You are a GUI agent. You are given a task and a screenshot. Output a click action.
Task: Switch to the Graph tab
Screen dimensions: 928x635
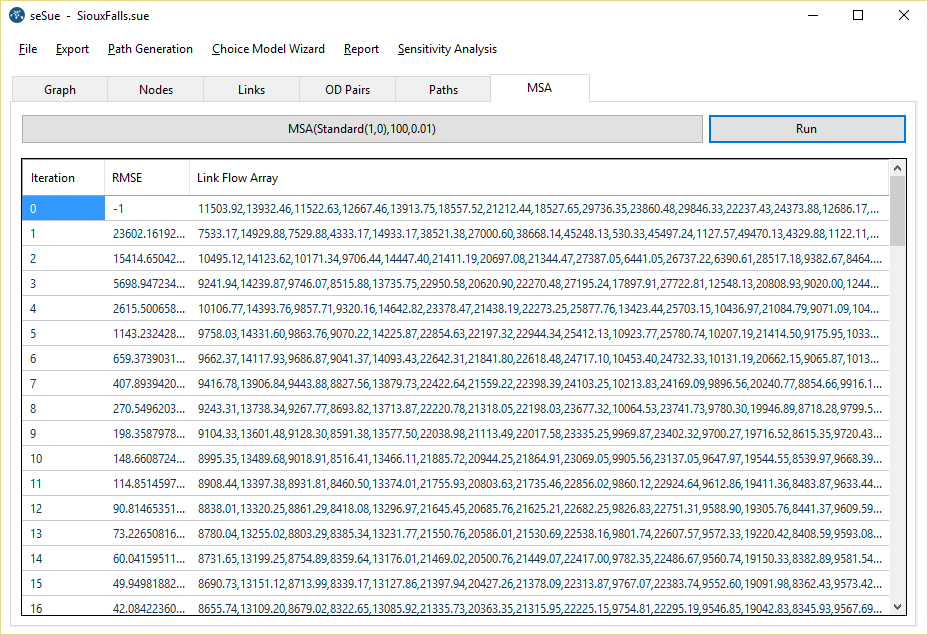pos(60,89)
